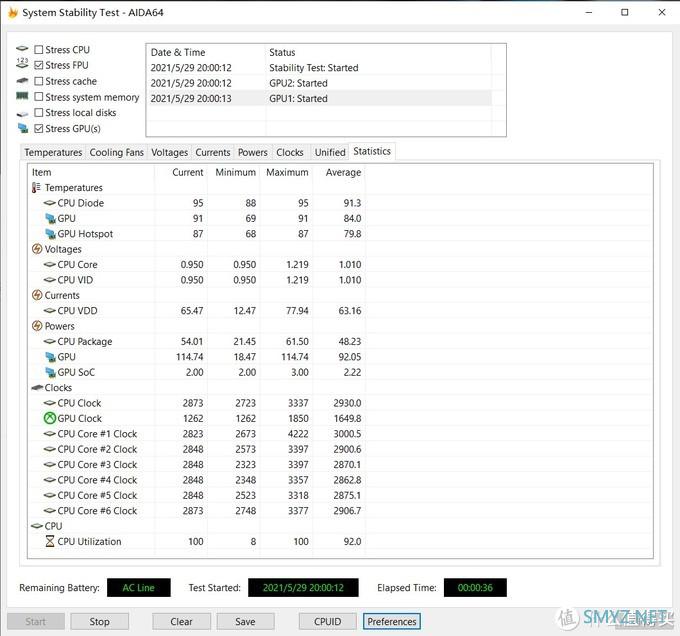Click the disabled Start button
This screenshot has height=636, width=680.
pos(36,621)
